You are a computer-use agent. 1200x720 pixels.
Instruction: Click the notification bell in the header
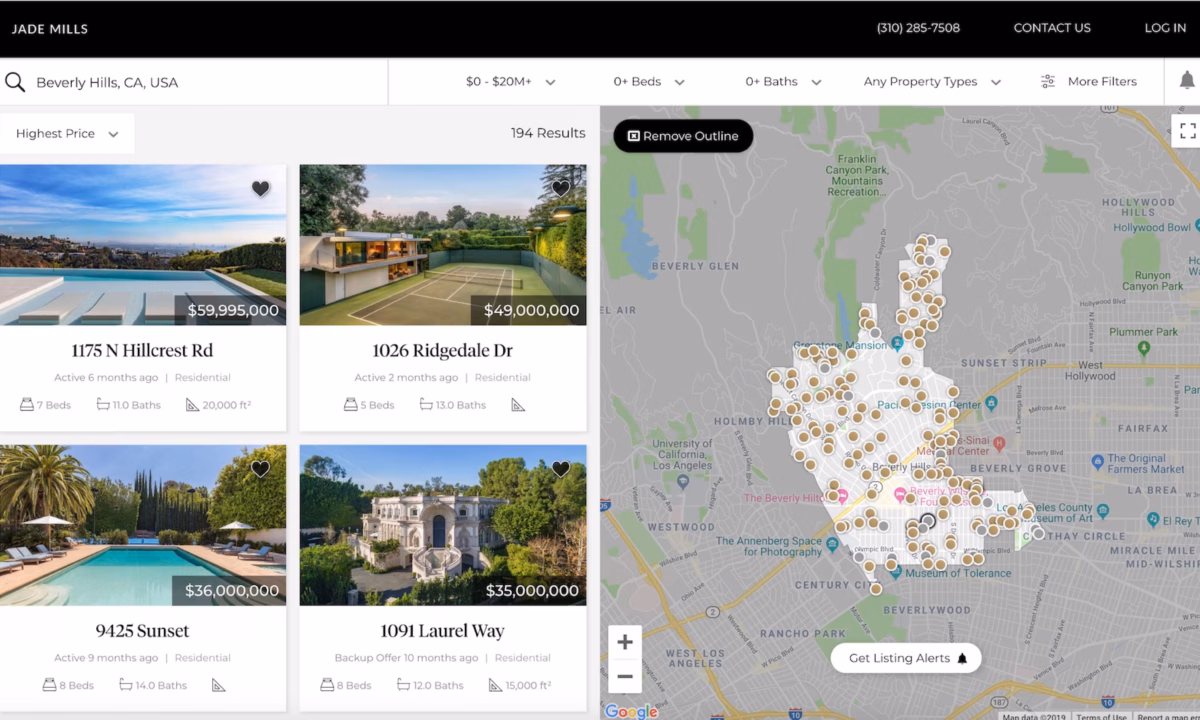(x=1186, y=81)
